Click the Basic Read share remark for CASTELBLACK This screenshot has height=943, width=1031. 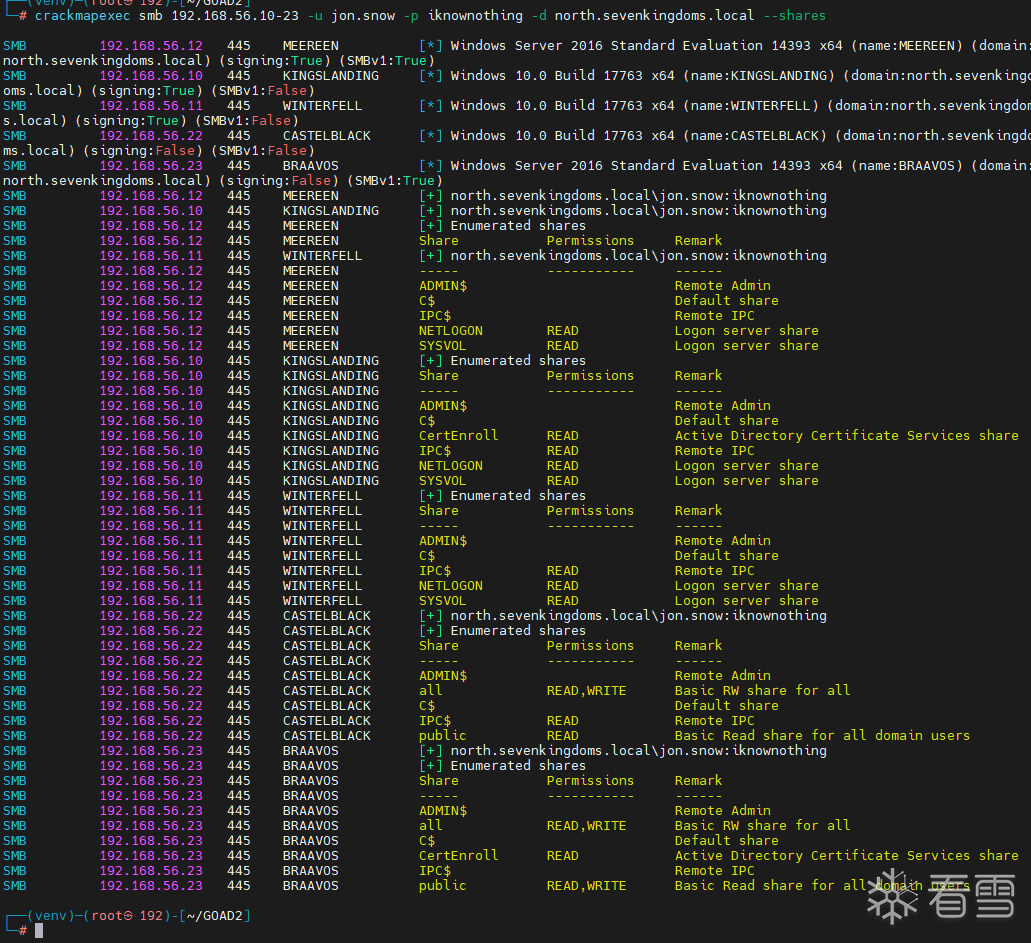pyautogui.click(x=822, y=735)
